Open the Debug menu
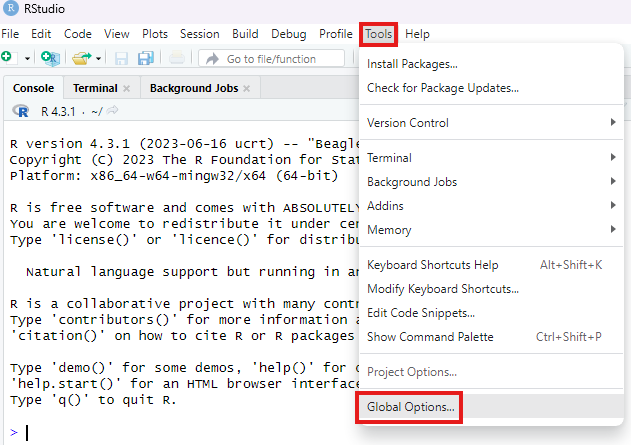Viewport: 631px width, 445px height. coord(289,34)
